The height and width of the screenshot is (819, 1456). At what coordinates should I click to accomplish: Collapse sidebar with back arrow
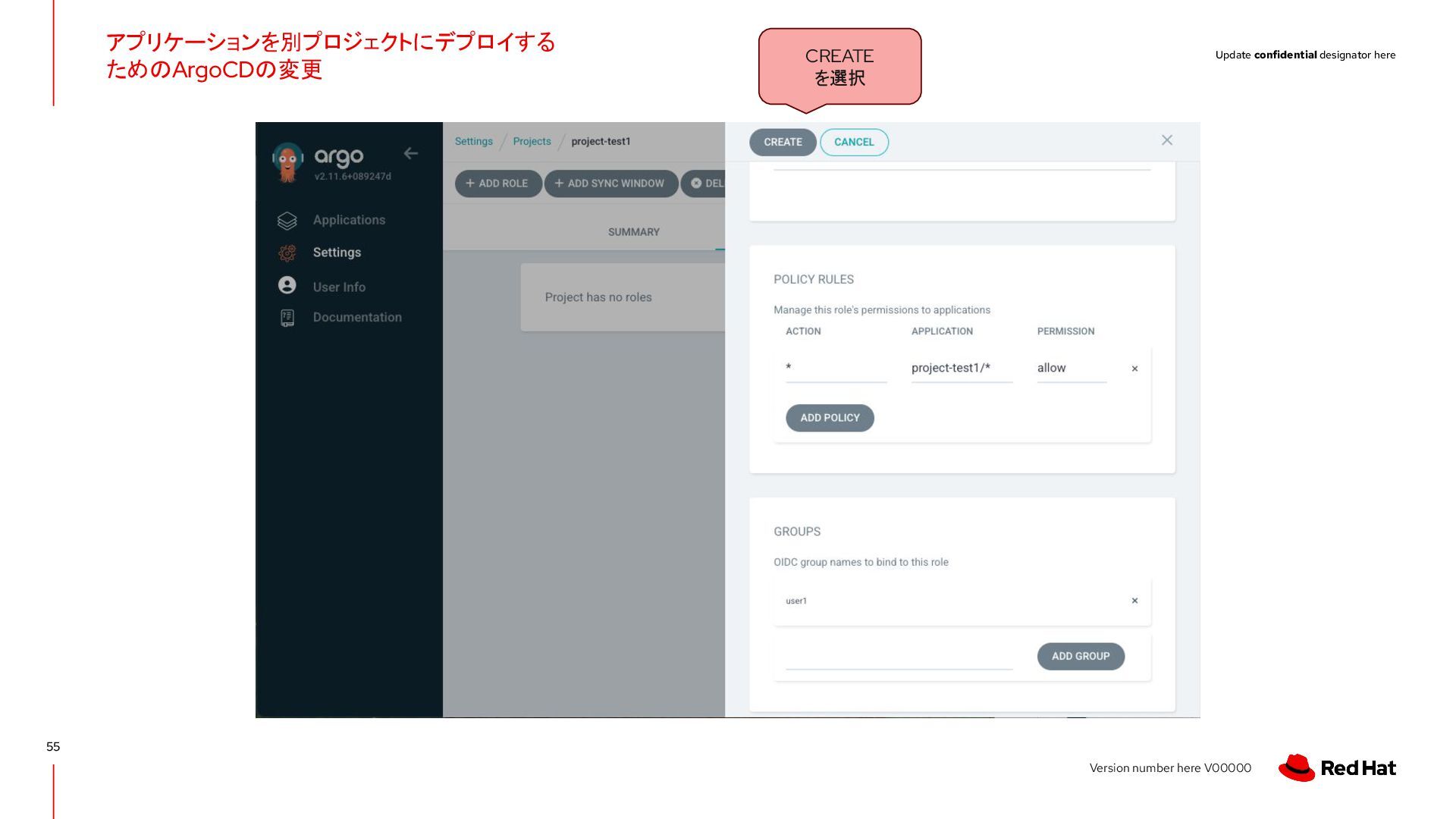410,153
